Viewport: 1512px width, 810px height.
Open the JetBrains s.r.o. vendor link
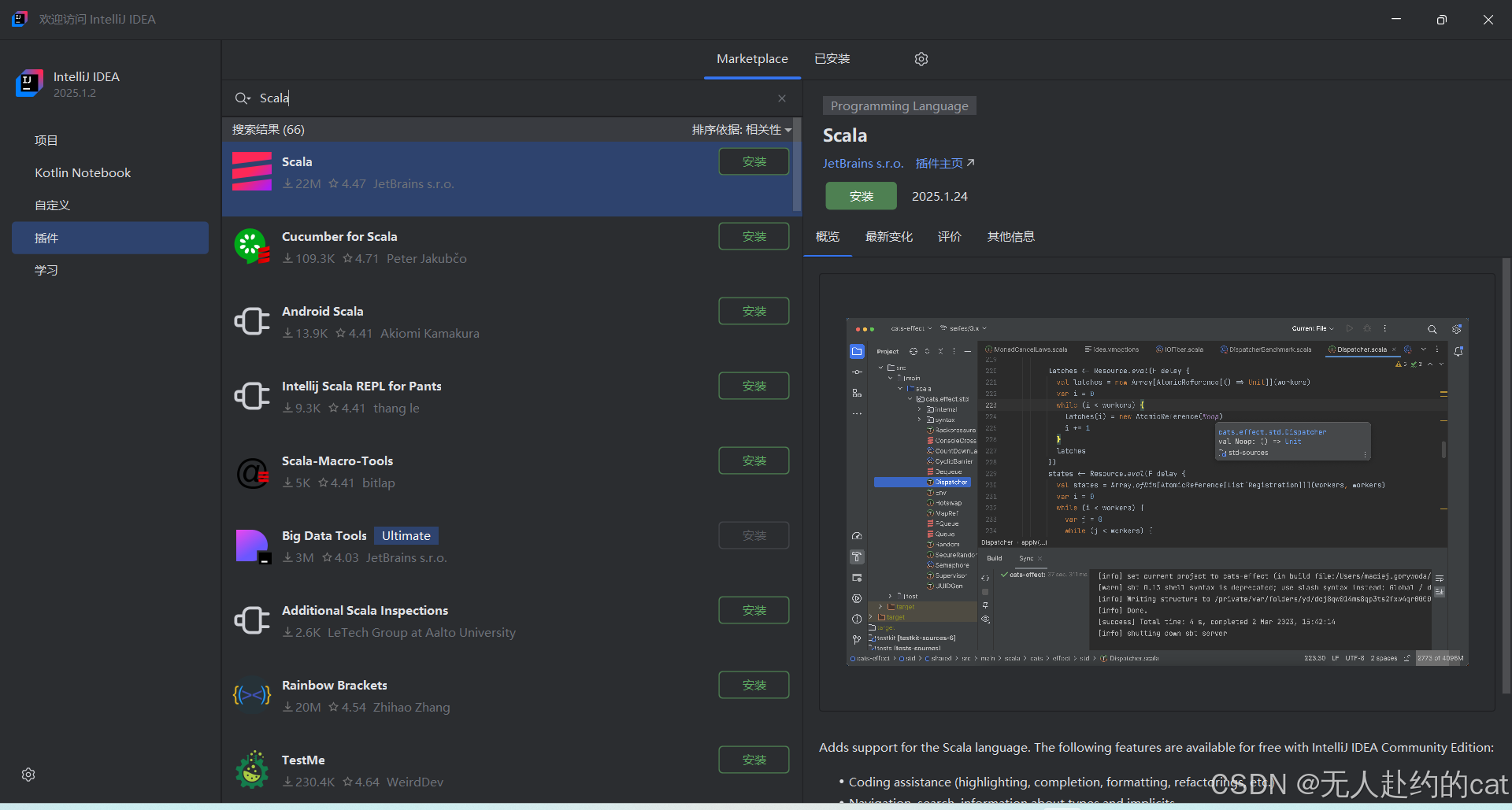[863, 163]
